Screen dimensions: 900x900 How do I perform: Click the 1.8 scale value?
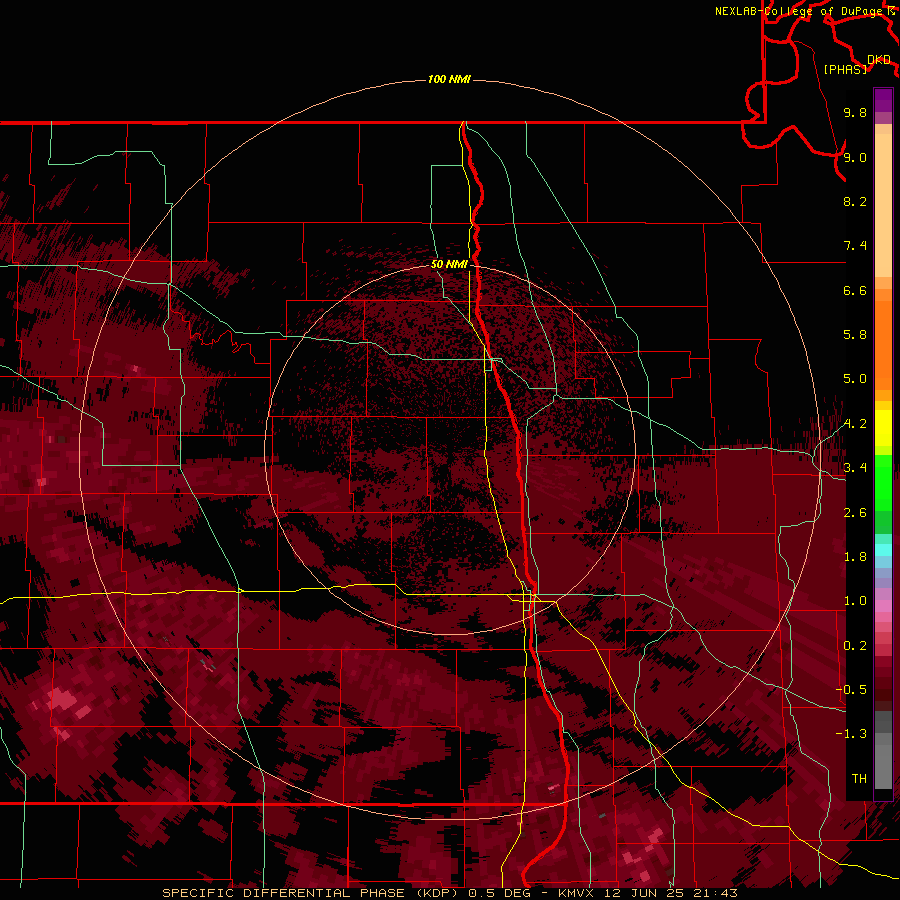[x=855, y=557]
